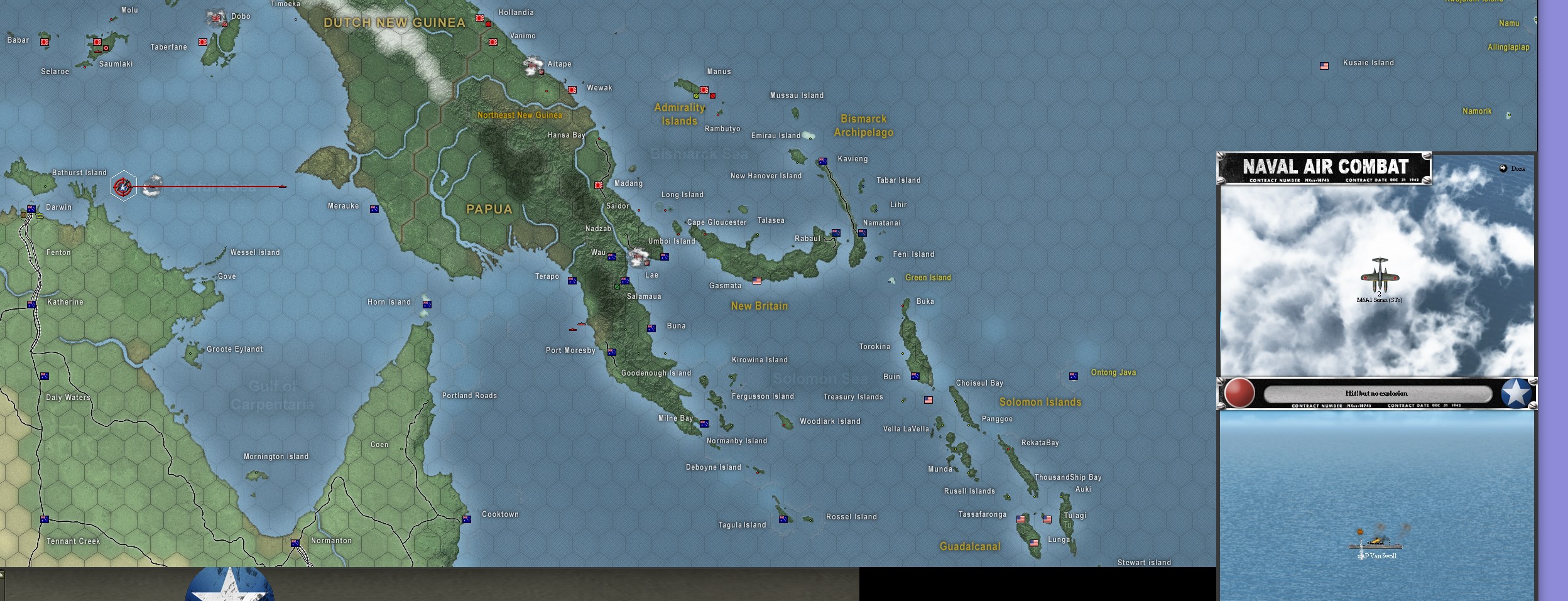The width and height of the screenshot is (1568, 601).
Task: Click the Wessel Island label
Action: pyautogui.click(x=255, y=252)
